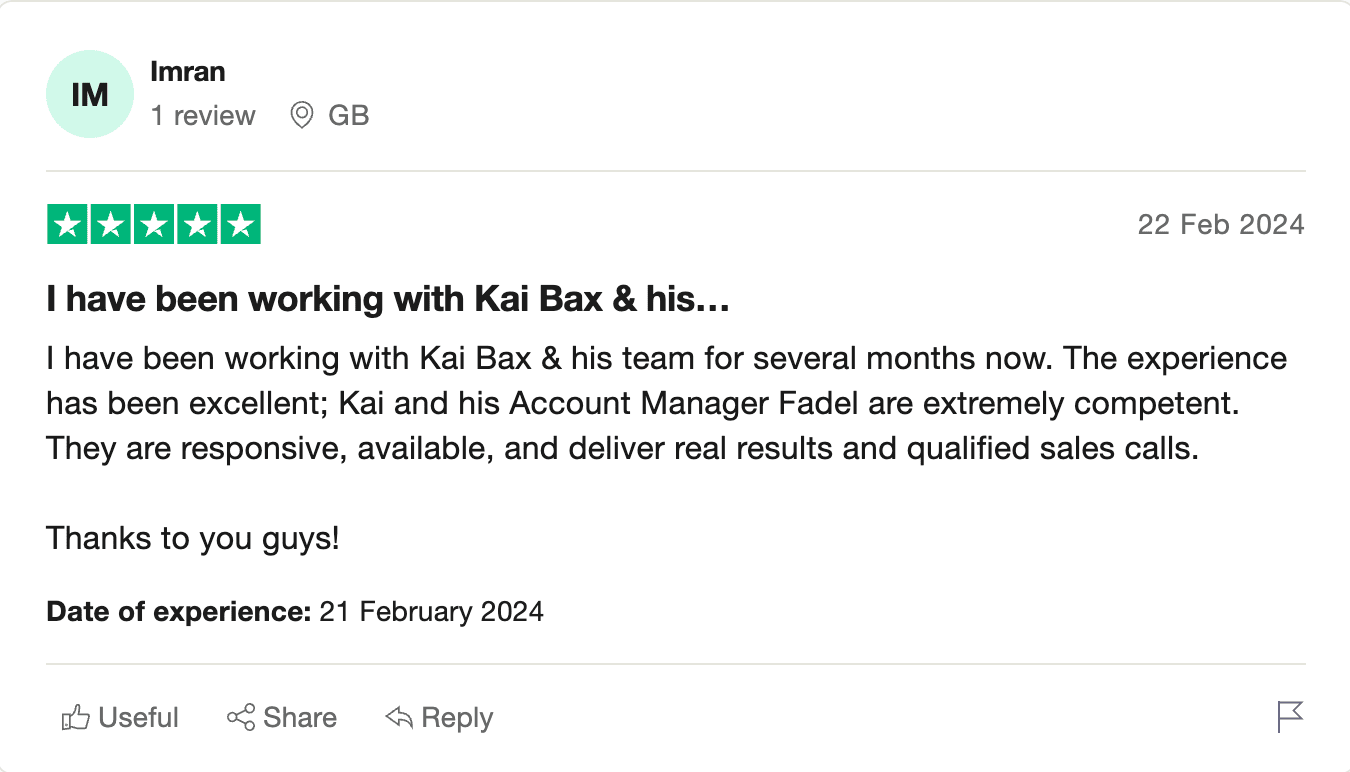Click the fifth green rating star

click(240, 225)
